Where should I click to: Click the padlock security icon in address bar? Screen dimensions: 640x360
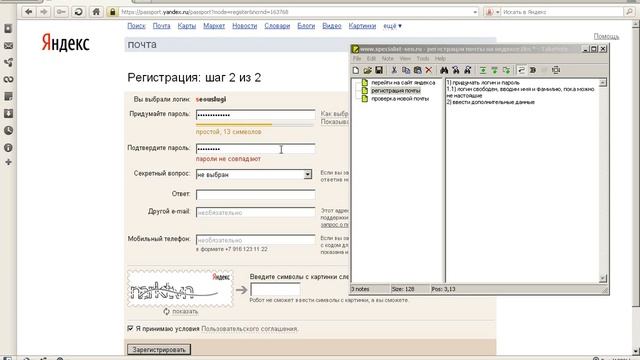pos(113,12)
